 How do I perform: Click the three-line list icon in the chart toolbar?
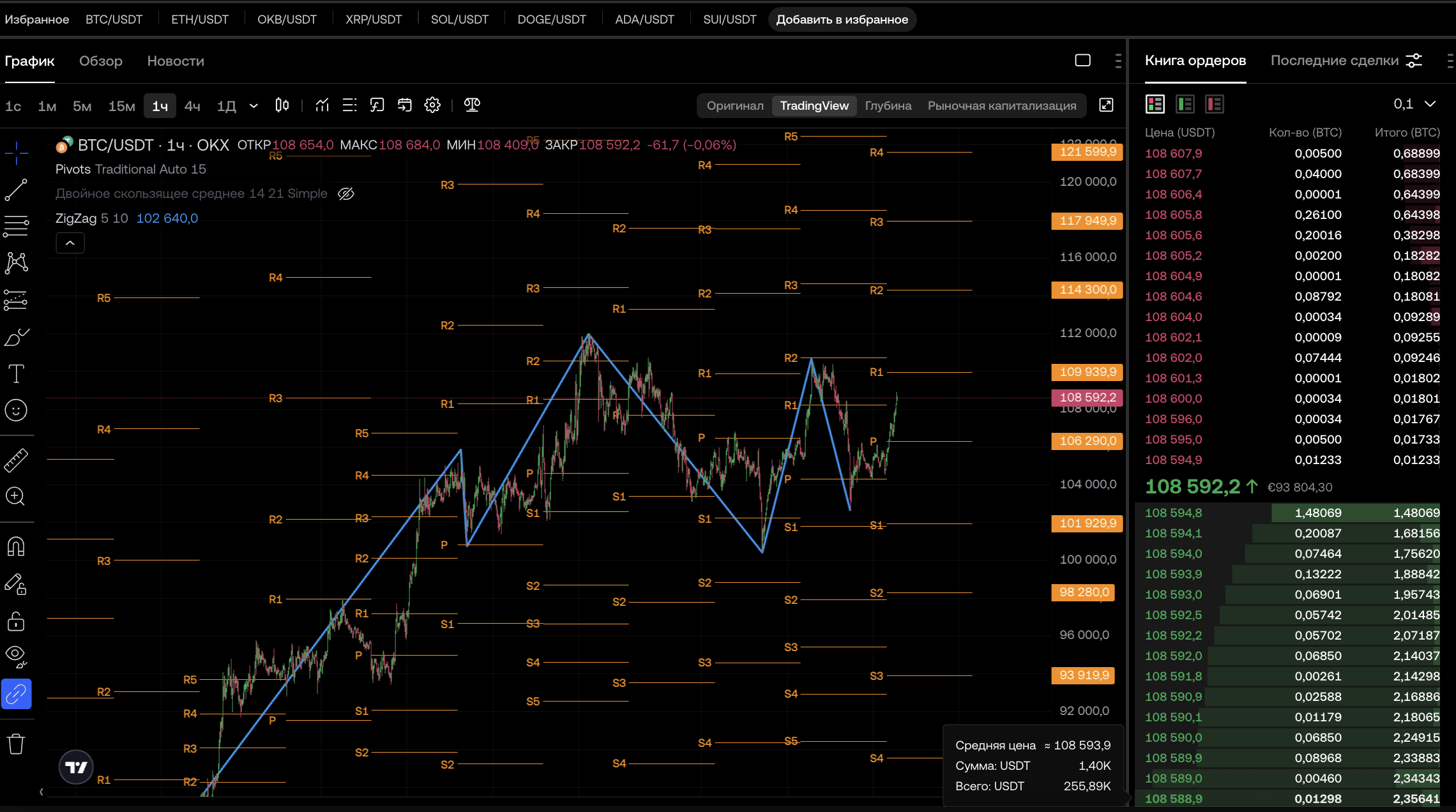pyautogui.click(x=349, y=105)
